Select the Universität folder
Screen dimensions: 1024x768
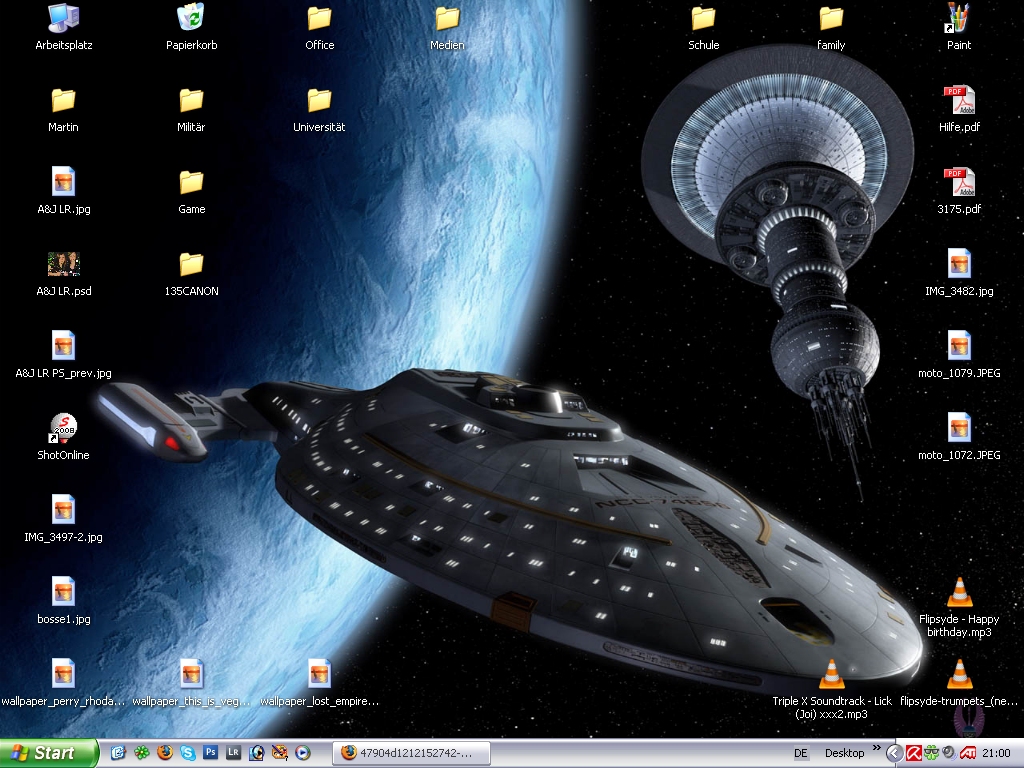pos(319,101)
